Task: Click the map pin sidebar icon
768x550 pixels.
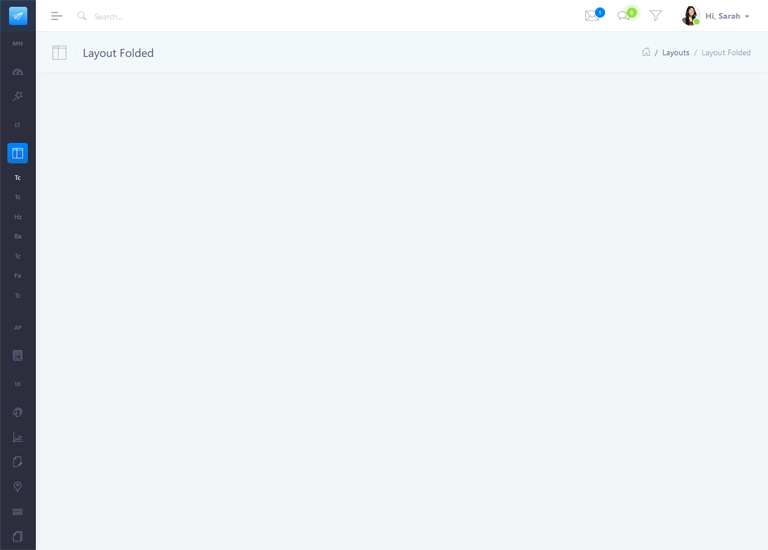Action: click(x=18, y=487)
